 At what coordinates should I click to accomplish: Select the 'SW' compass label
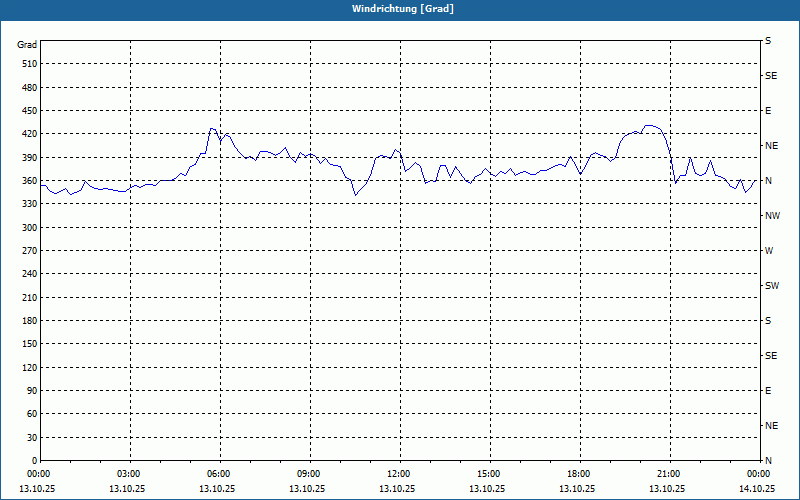(x=772, y=286)
